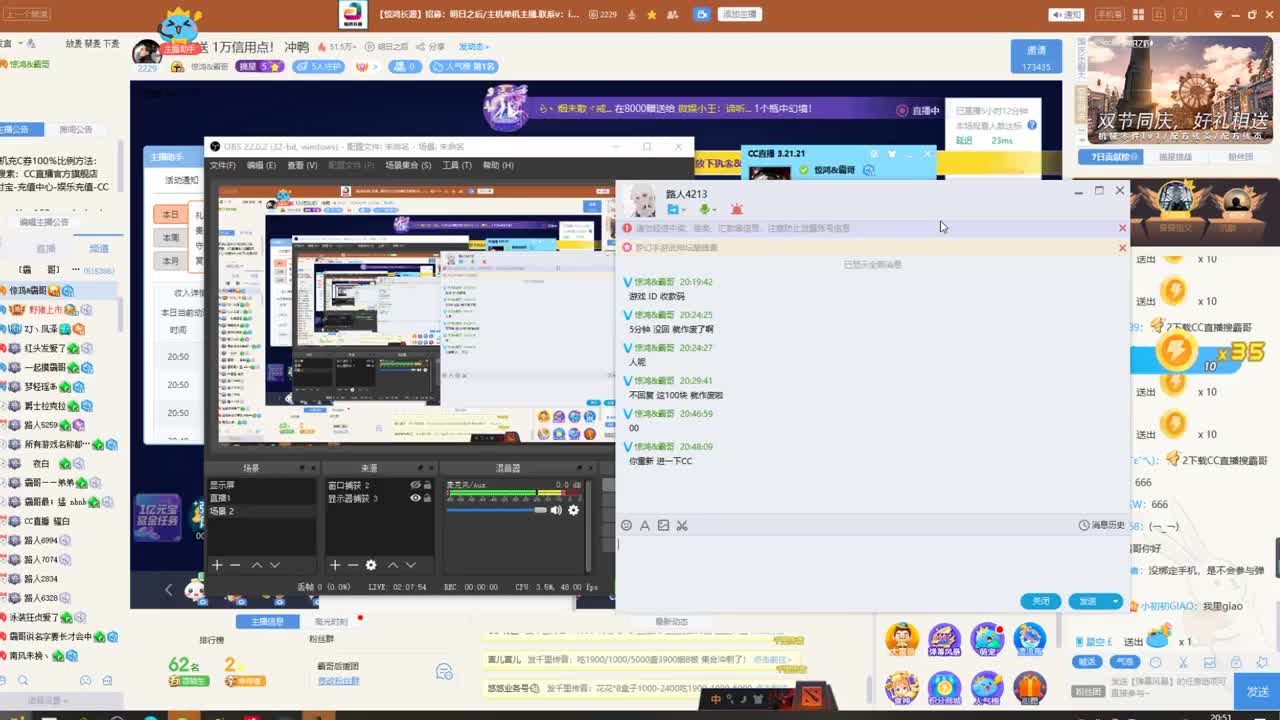Screen dimensions: 1280x720
Task: Click large blue 发送 button in room chat
Action: [1257, 691]
